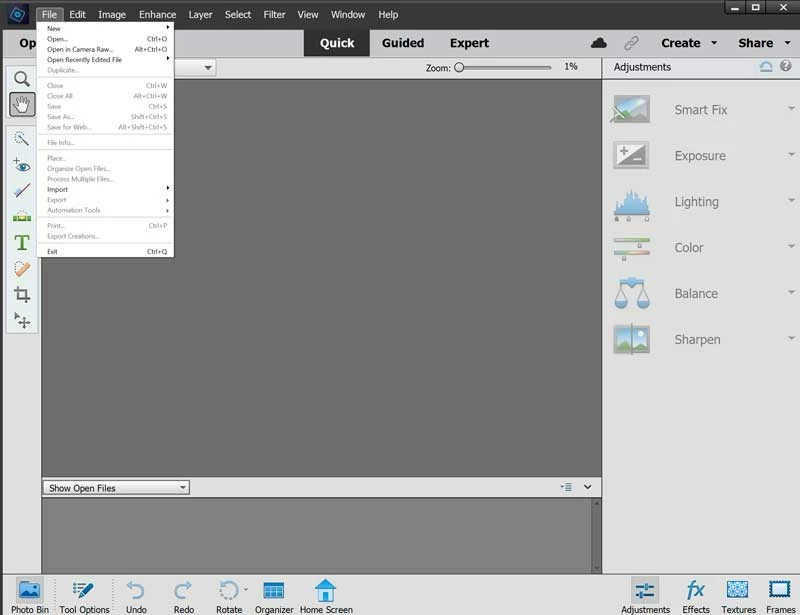Screen dimensions: 800x615
Task: Show the Textures panel
Action: click(x=738, y=596)
